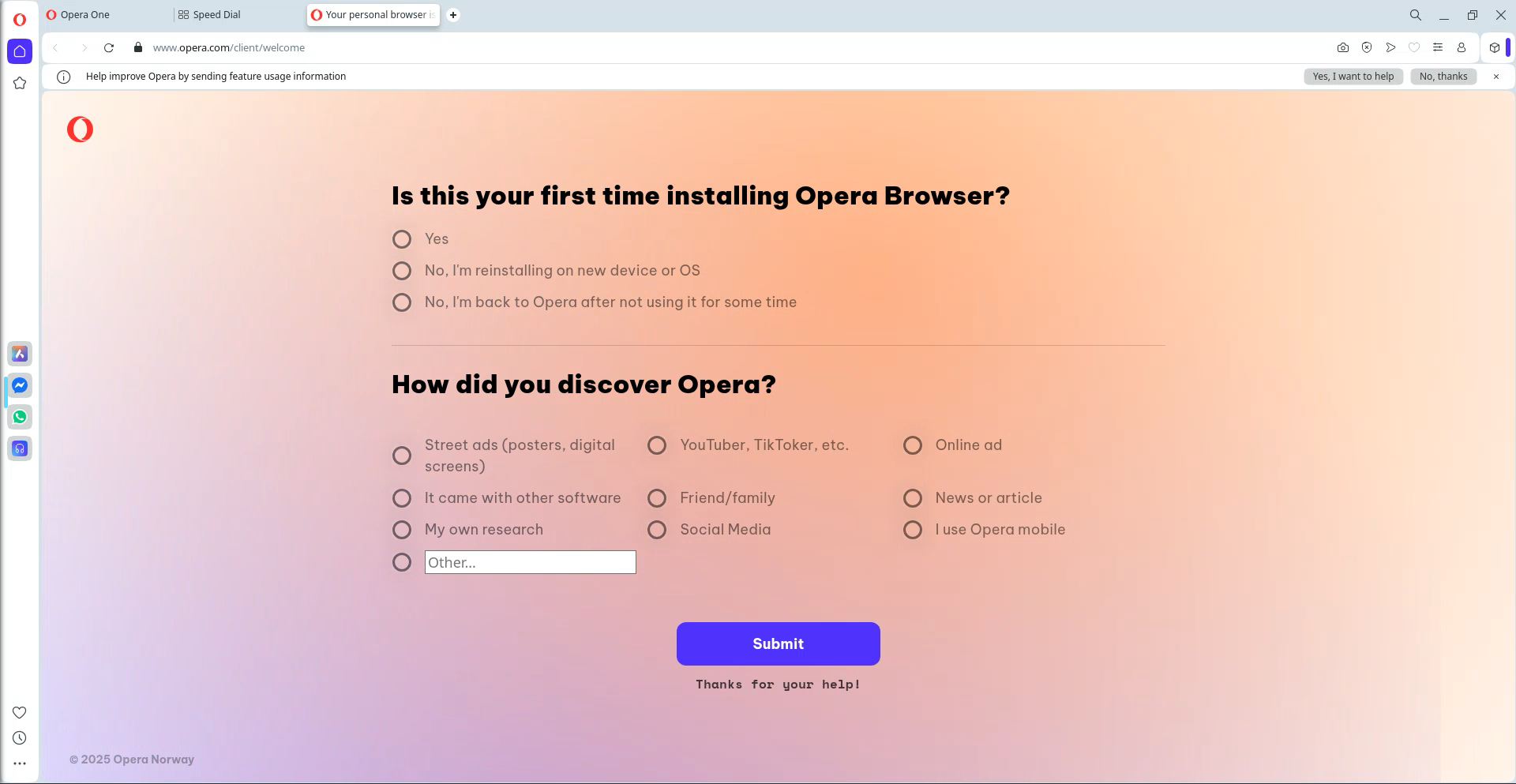This screenshot has height=784, width=1516.
Task: Select the 'Yes' radio option
Action: tap(402, 239)
